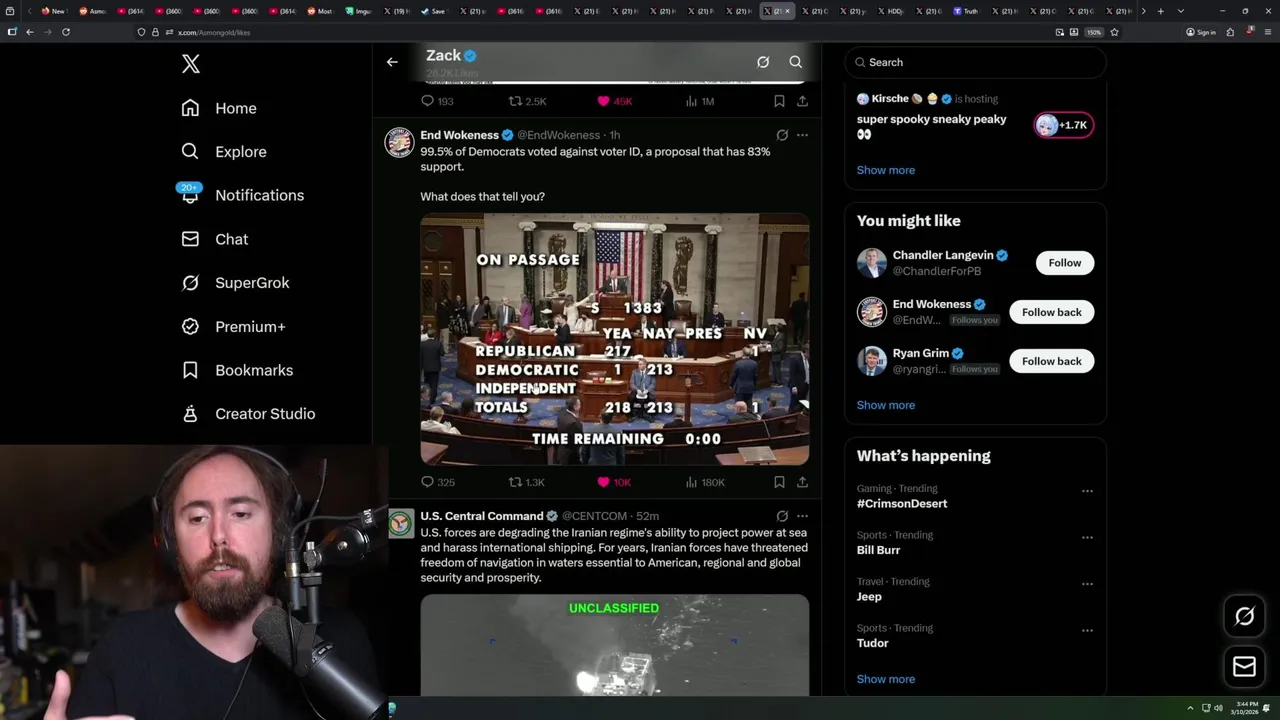Open End Wokeness profile avatar in feed
The height and width of the screenshot is (720, 1280).
pyautogui.click(x=400, y=142)
